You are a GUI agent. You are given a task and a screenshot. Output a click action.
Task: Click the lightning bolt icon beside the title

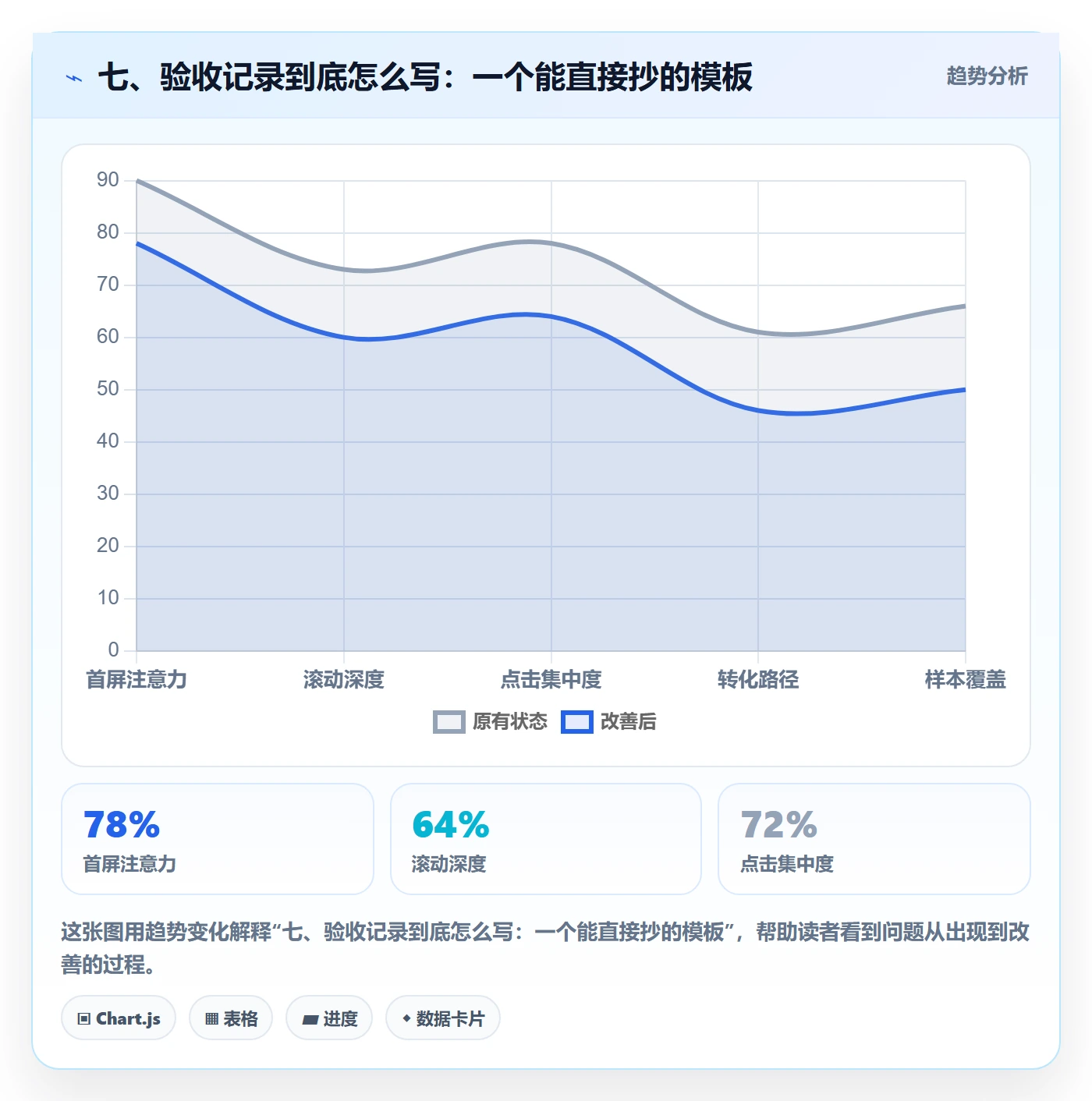74,78
